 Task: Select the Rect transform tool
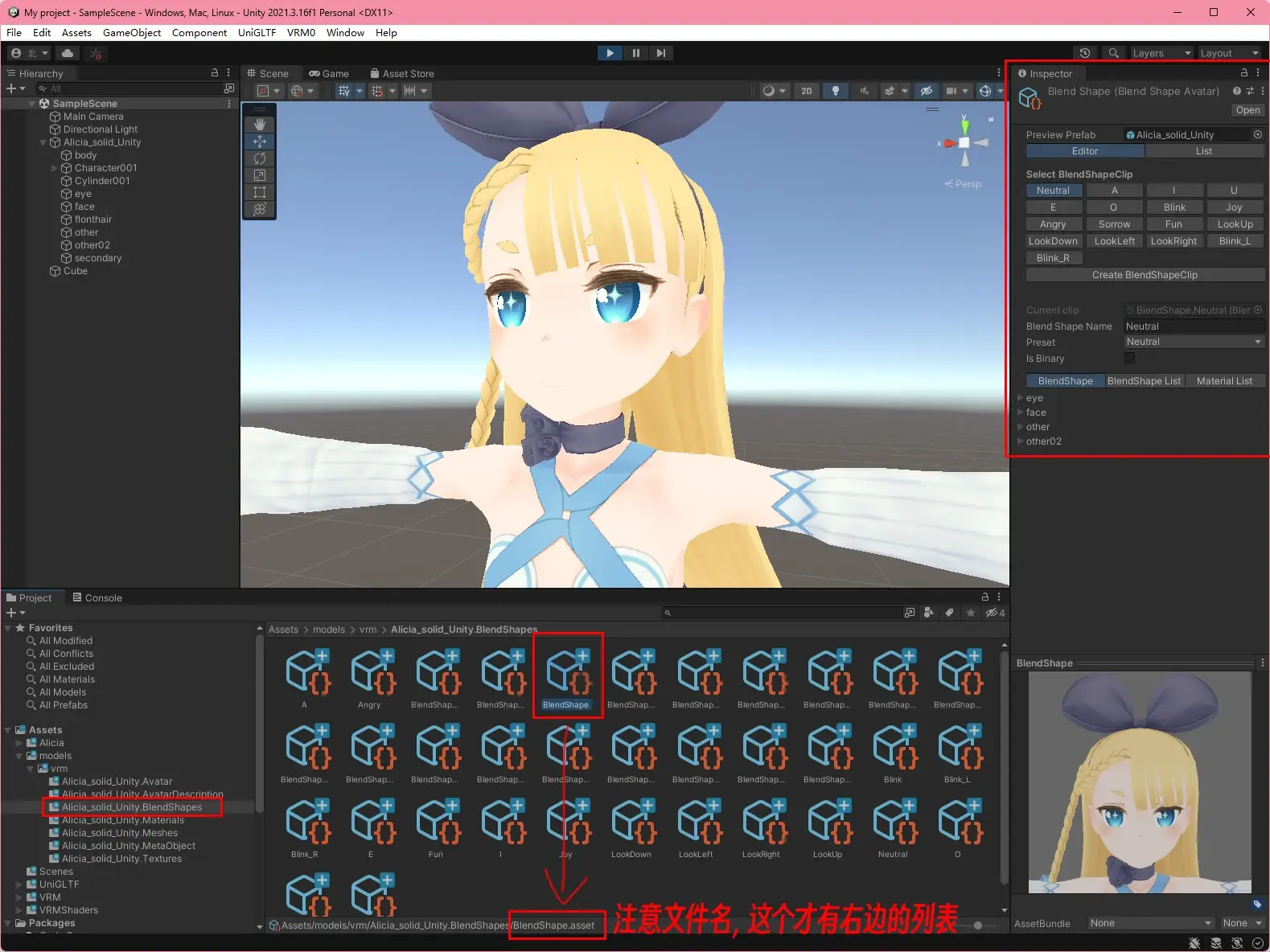coord(260,192)
